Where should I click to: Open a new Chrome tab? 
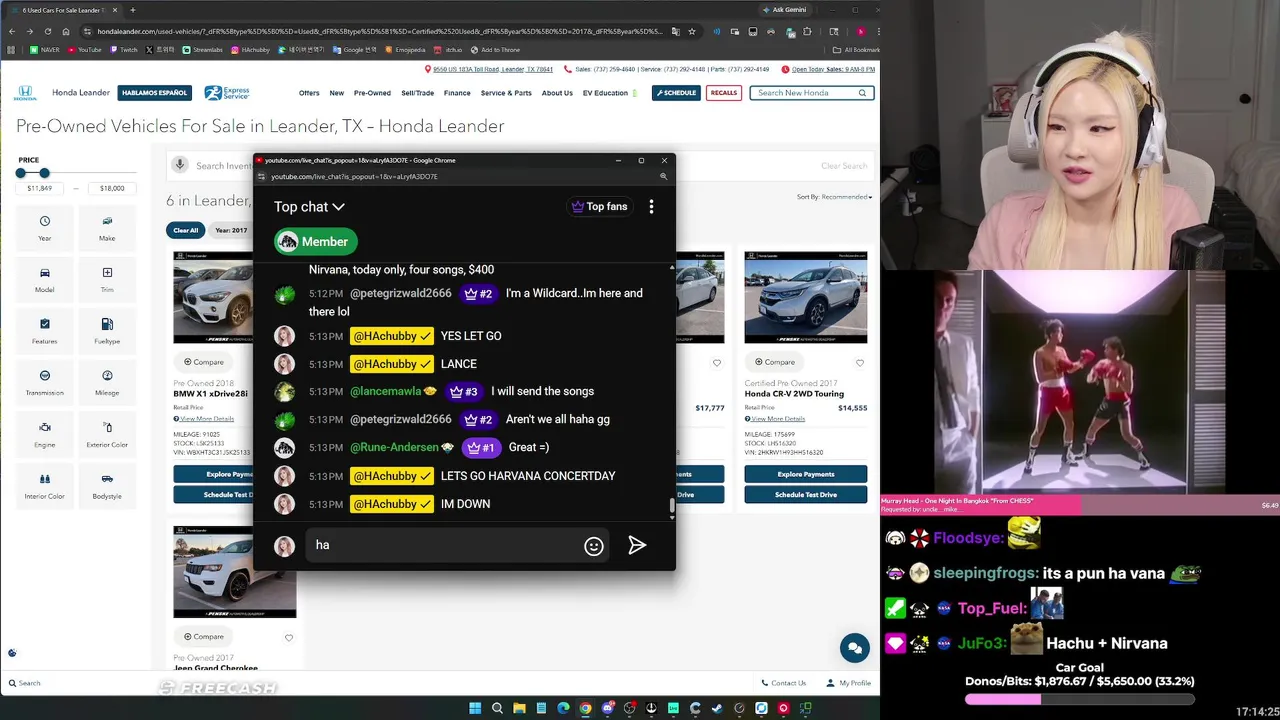pyautogui.click(x=132, y=10)
